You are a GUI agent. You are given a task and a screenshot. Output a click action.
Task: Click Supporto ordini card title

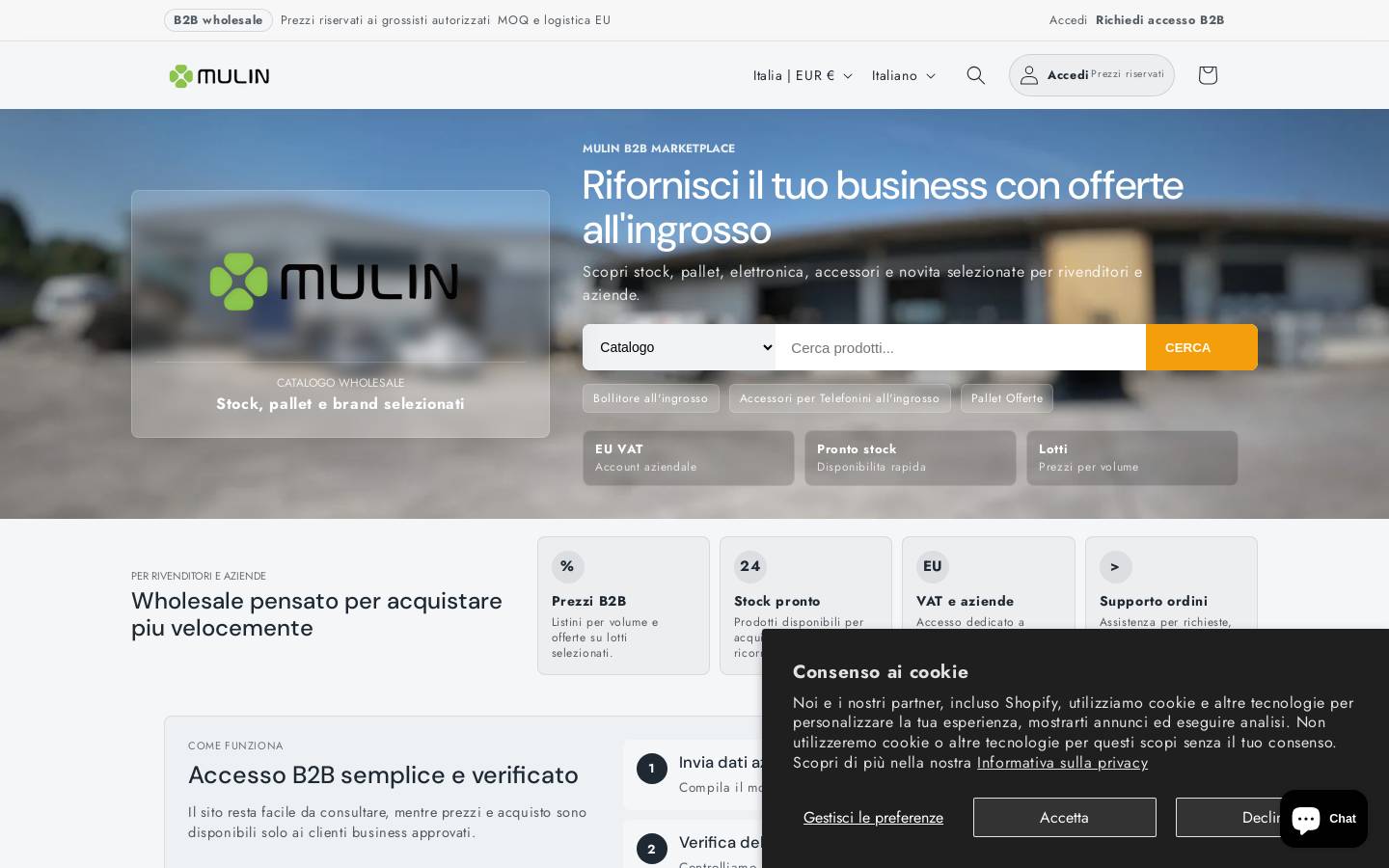[x=1154, y=601]
